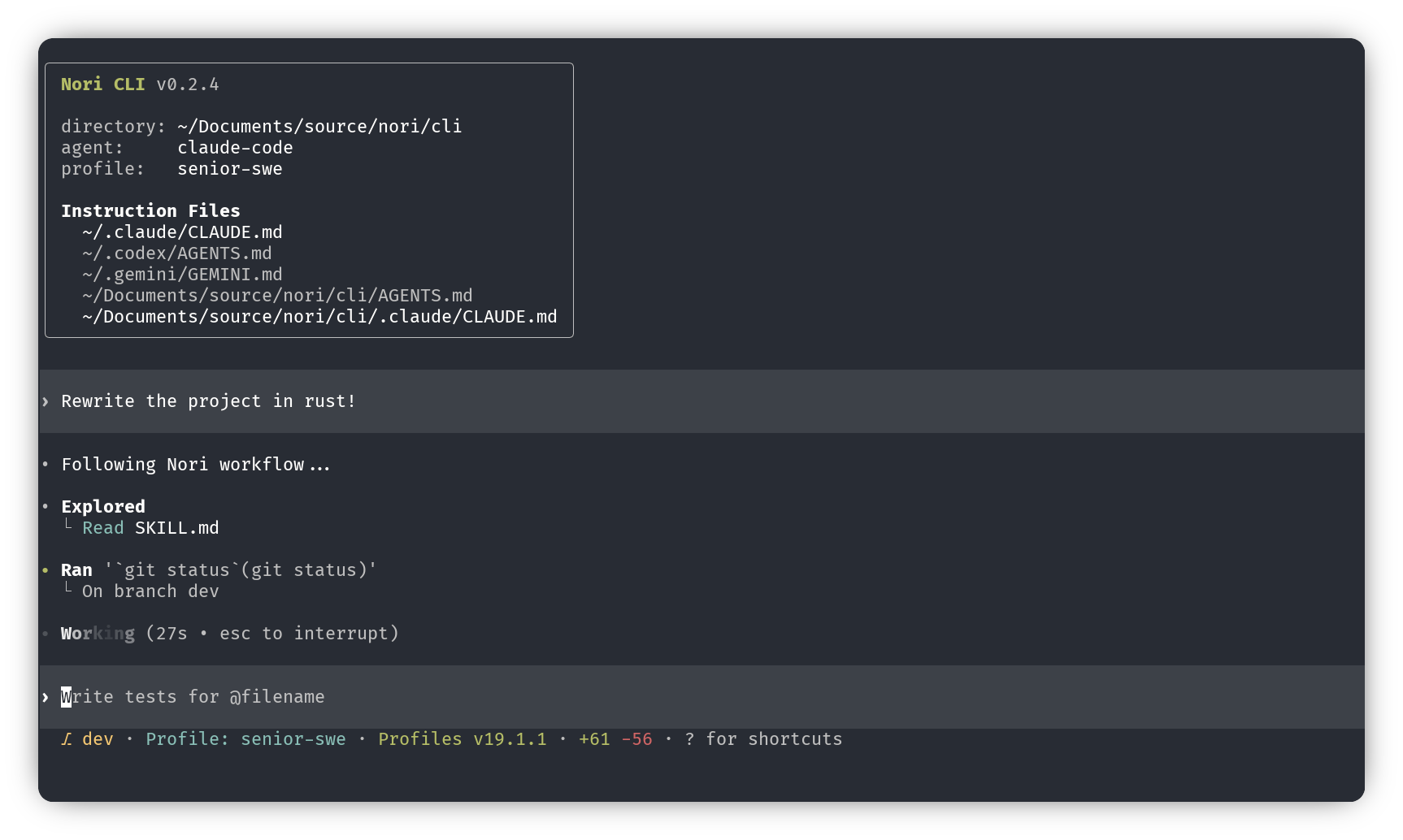The image size is (1403, 840).
Task: Click the '+61' additions count
Action: tap(594, 739)
